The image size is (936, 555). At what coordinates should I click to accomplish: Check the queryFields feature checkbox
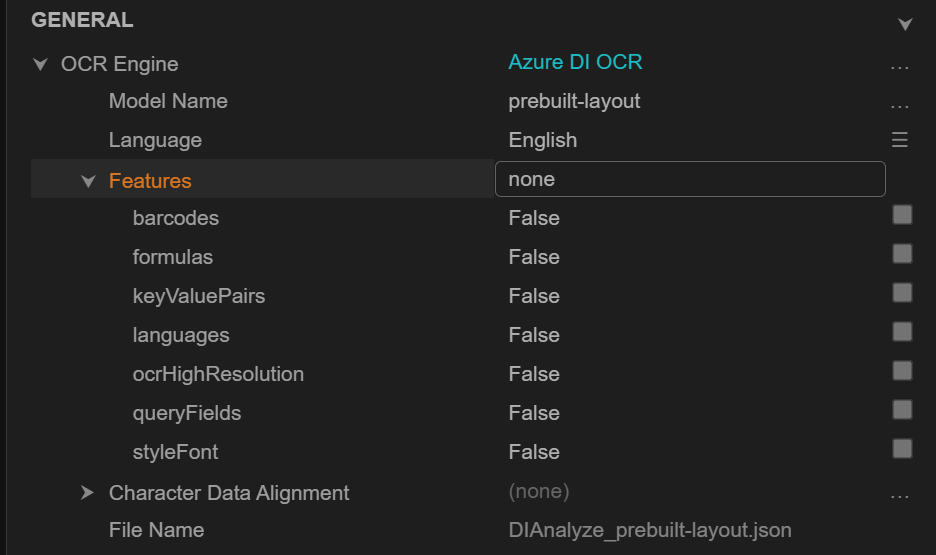pos(902,410)
